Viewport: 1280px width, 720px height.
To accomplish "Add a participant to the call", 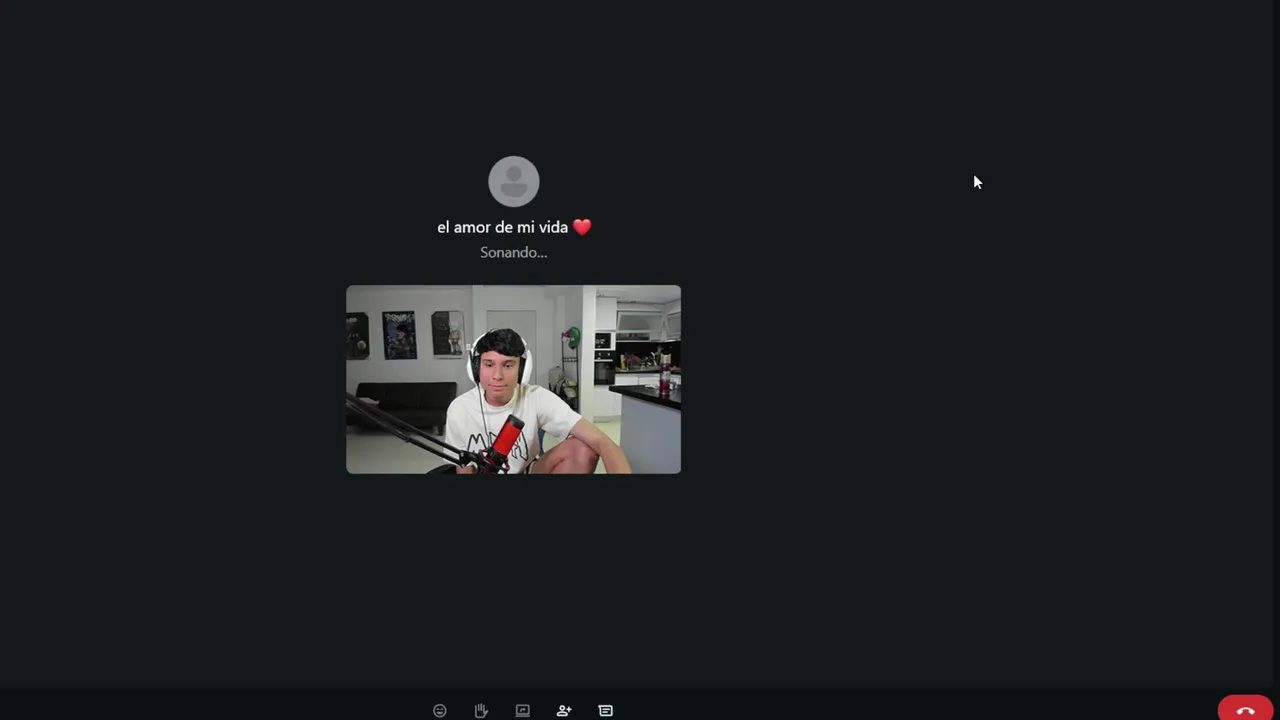I will [x=564, y=710].
